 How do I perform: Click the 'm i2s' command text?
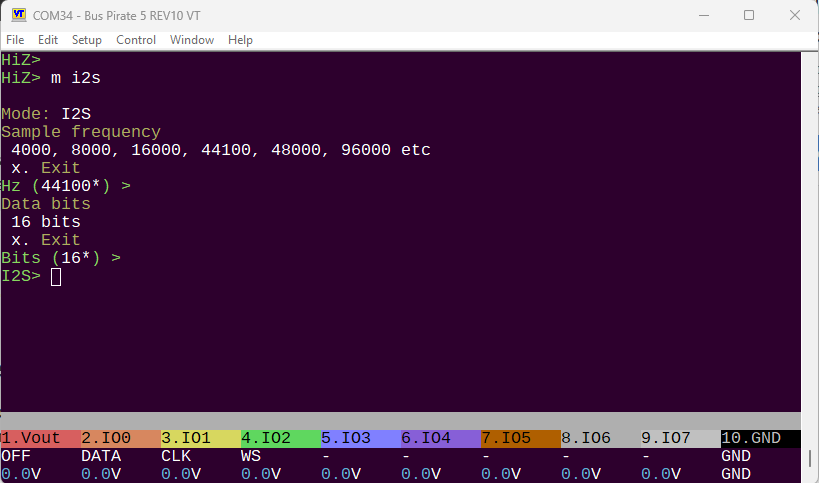76,78
